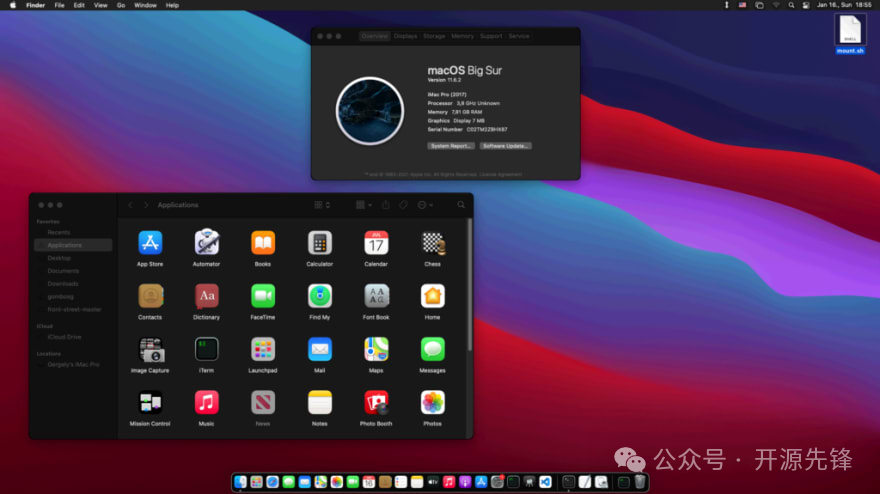This screenshot has height=494, width=880.
Task: Open the Image Capture app icon
Action: [x=150, y=349]
